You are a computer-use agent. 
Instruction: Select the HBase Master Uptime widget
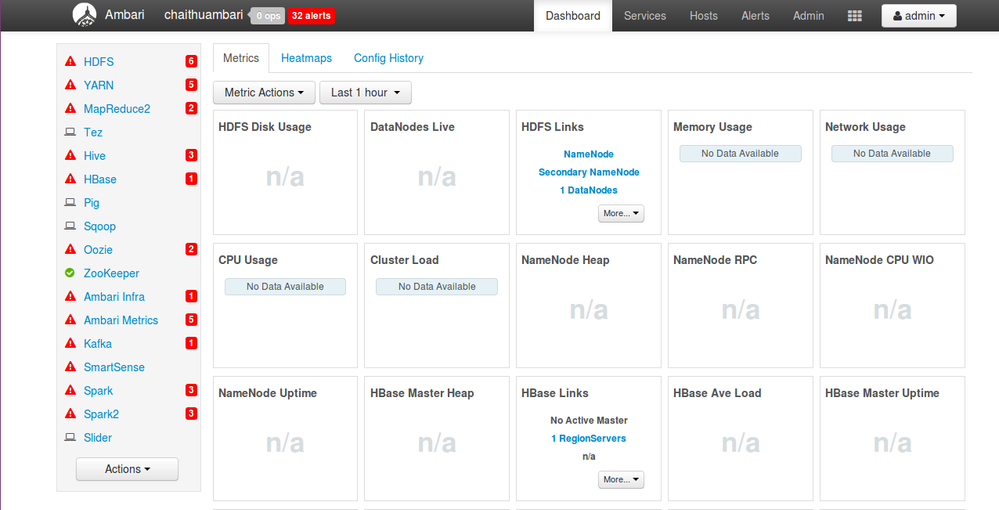[892, 439]
